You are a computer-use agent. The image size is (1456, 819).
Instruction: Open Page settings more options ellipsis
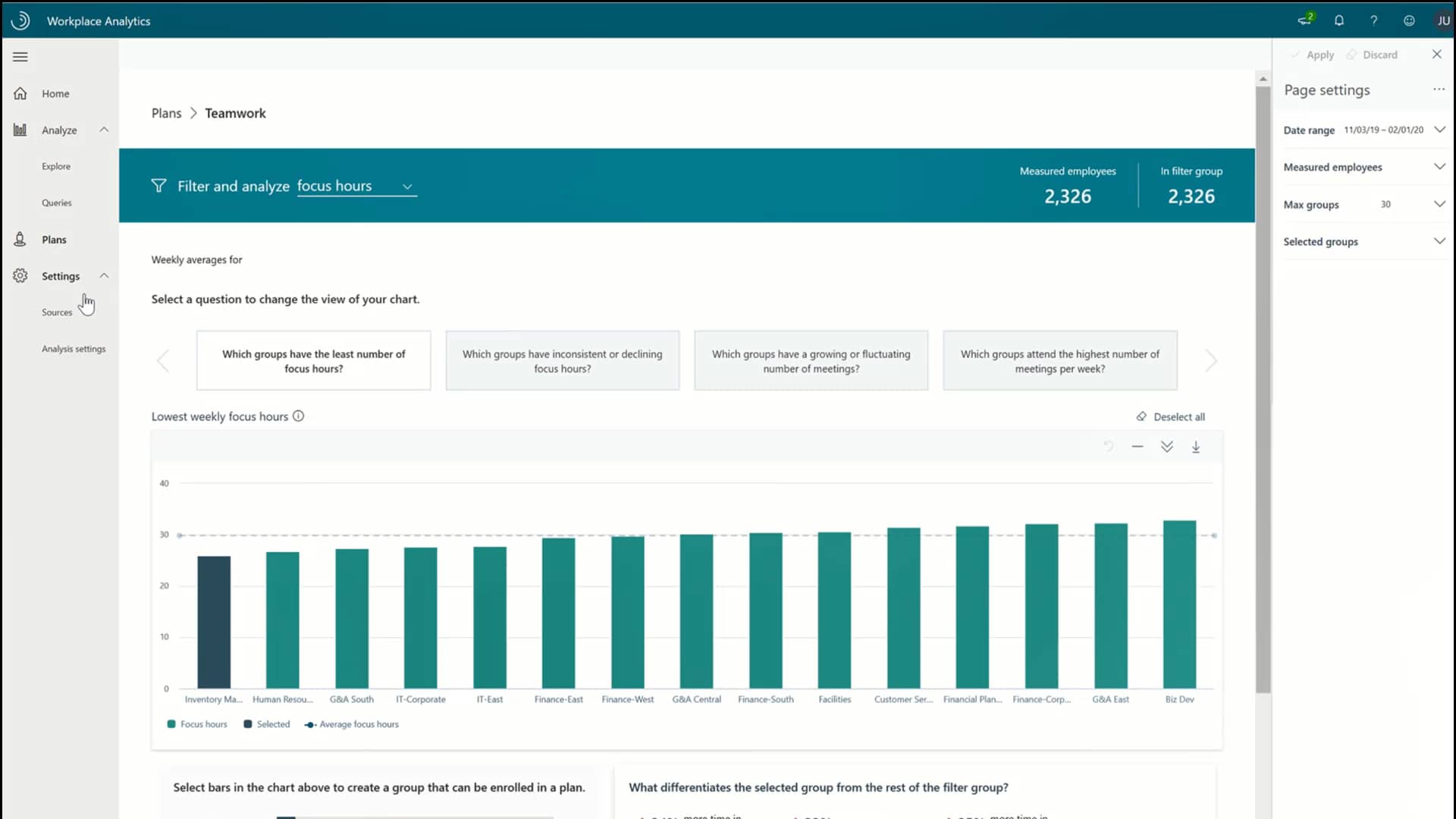pos(1439,89)
